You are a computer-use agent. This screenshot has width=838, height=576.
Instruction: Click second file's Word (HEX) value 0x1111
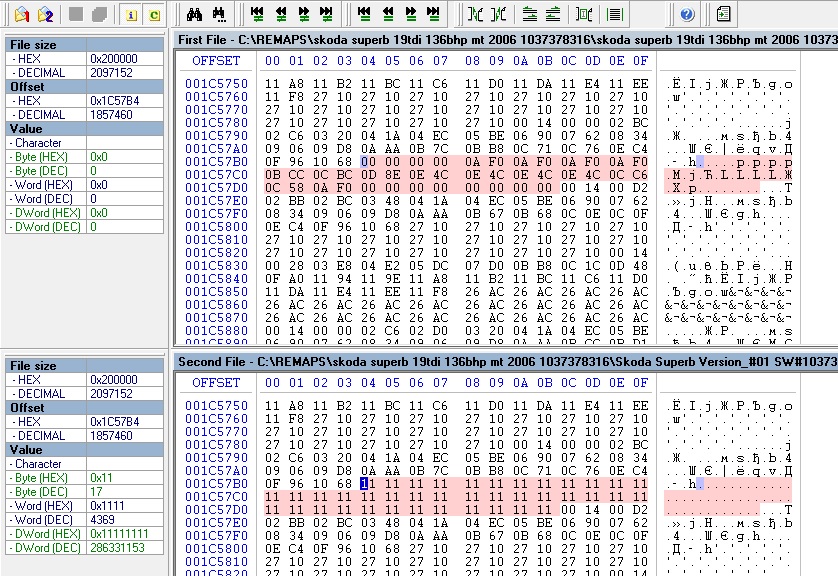(x=125, y=505)
